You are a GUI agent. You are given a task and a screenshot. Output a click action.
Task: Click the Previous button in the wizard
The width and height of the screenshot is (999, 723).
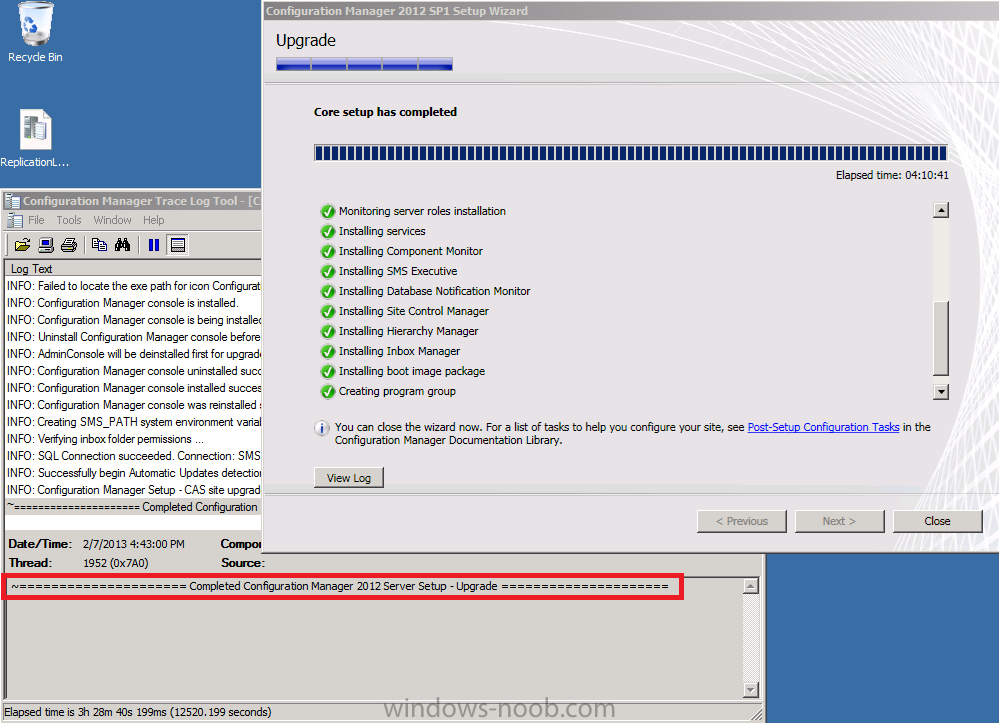click(x=742, y=521)
